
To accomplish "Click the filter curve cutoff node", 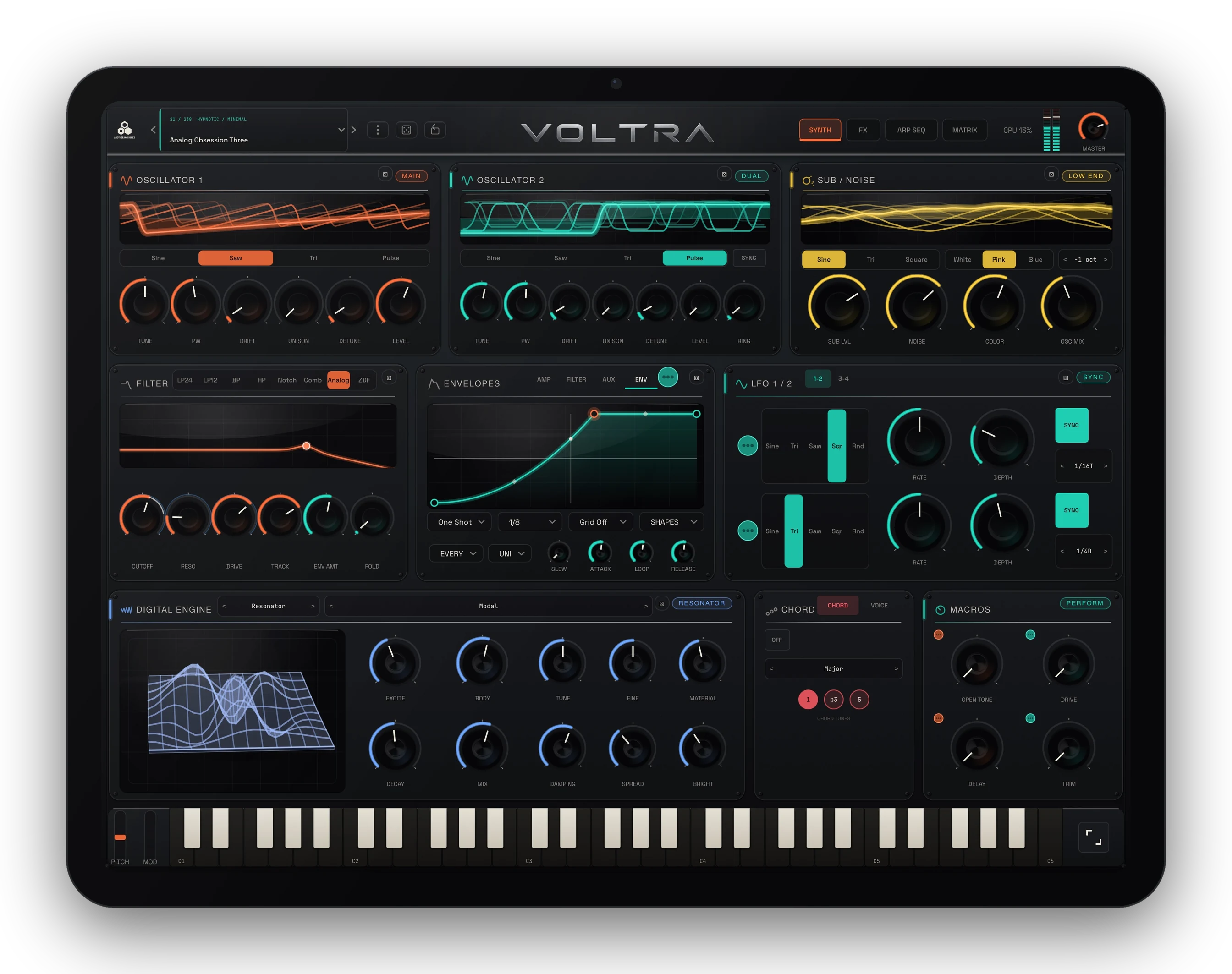I will point(306,446).
